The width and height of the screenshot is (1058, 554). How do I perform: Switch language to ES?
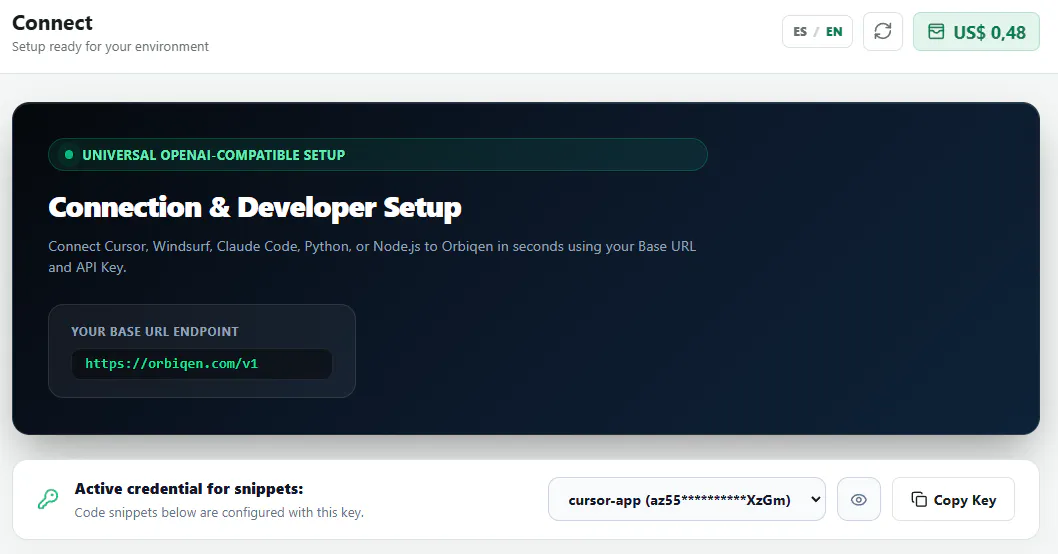point(800,32)
